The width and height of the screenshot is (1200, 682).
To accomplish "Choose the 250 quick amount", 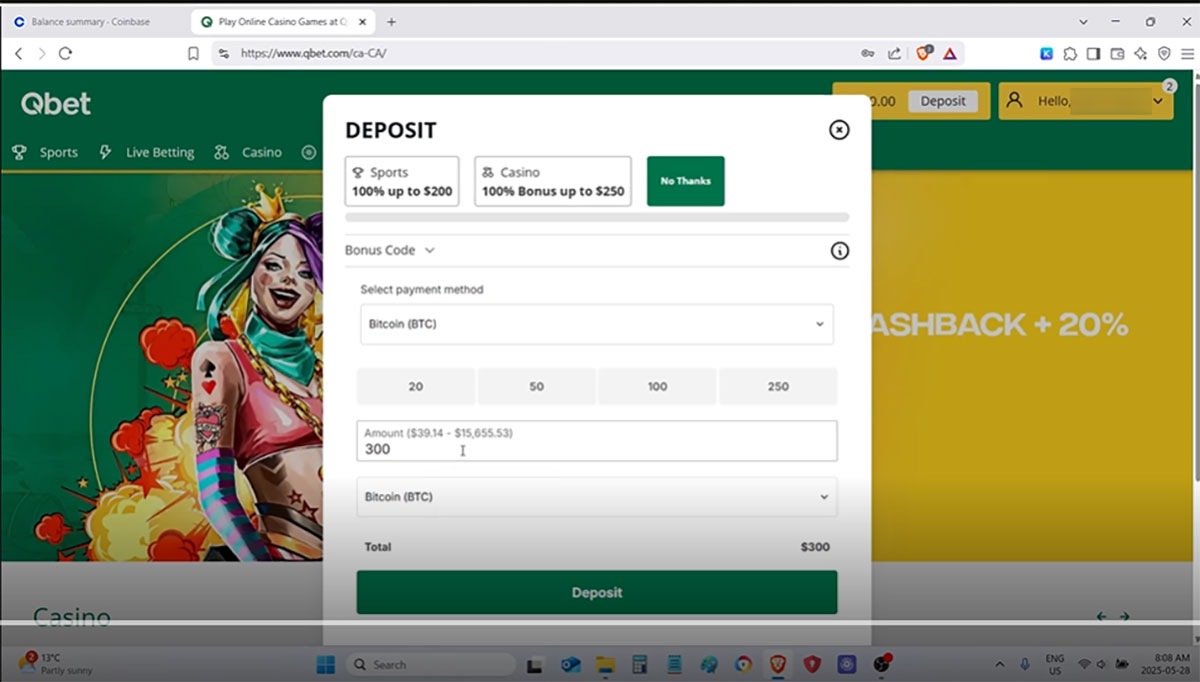I will tap(778, 386).
